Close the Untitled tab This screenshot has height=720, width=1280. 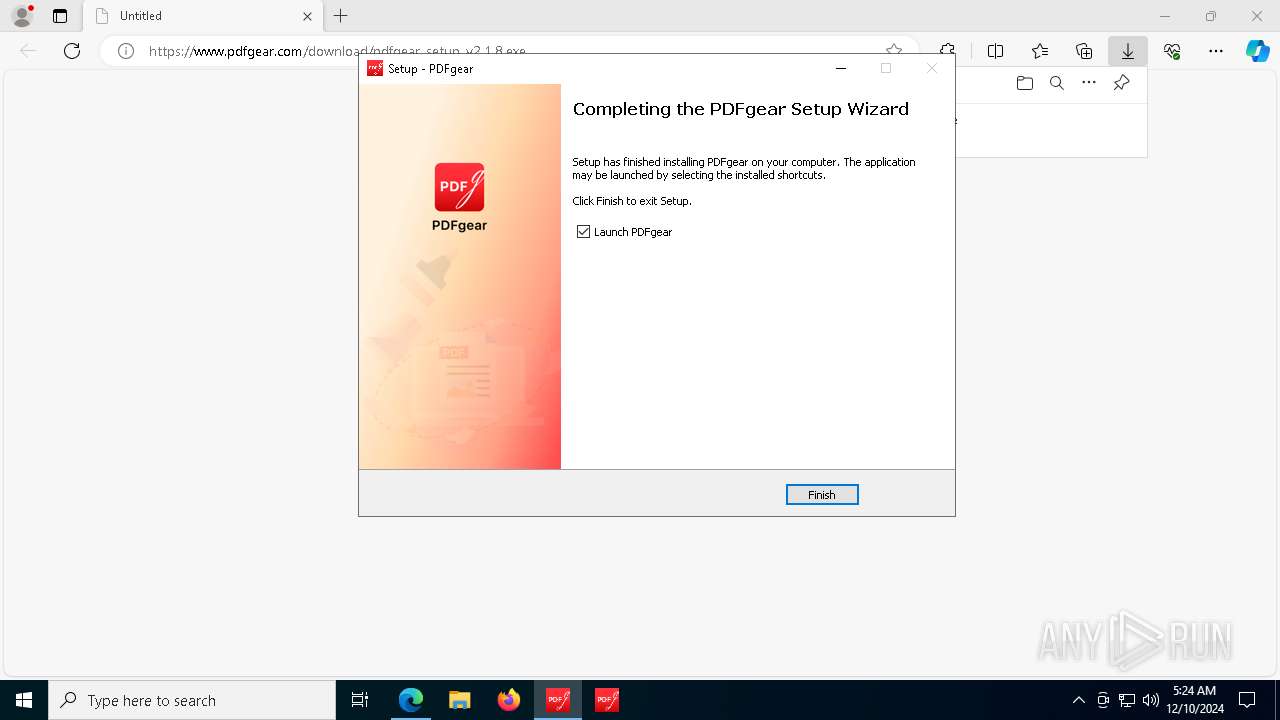[x=307, y=16]
